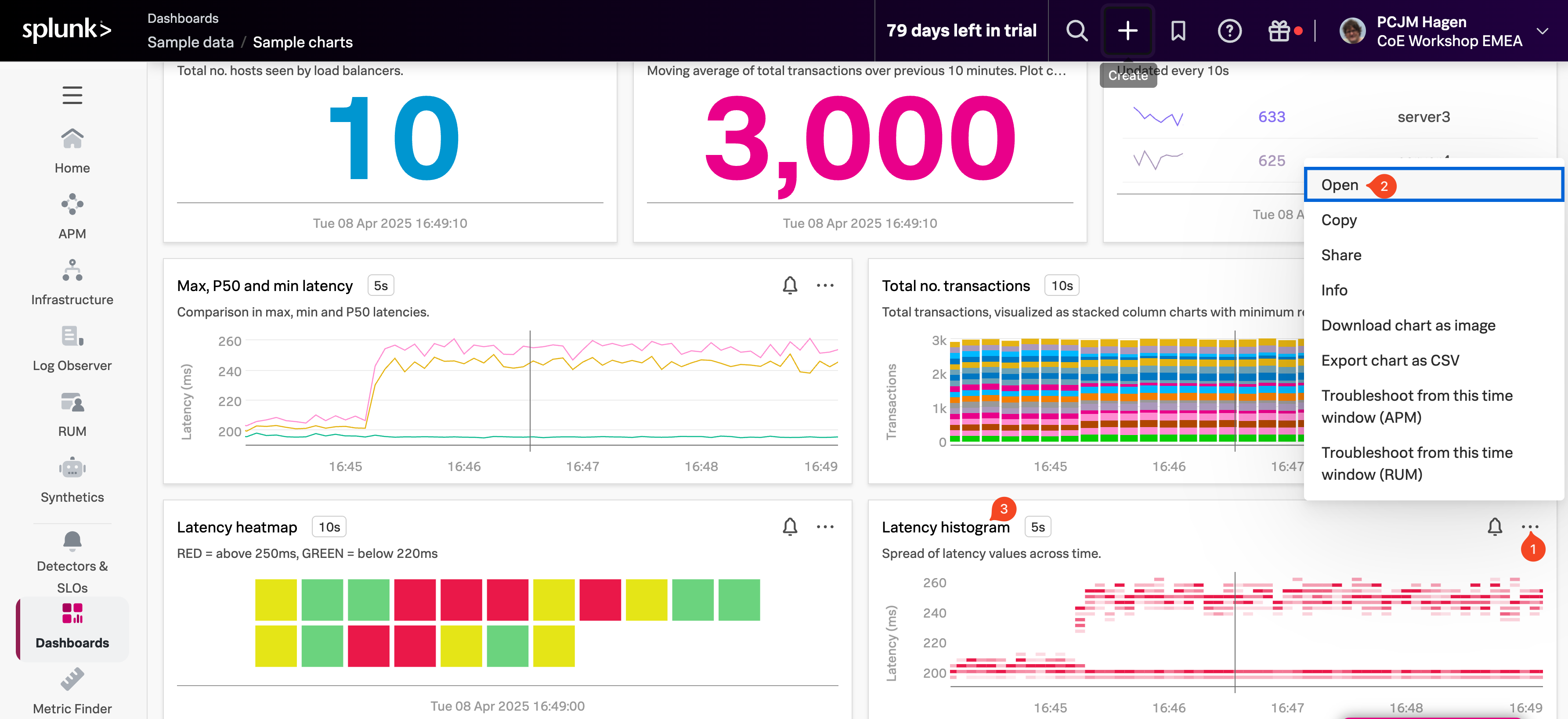The width and height of the screenshot is (1568, 719).
Task: Open the bookmarks icon in header
Action: [x=1178, y=30]
